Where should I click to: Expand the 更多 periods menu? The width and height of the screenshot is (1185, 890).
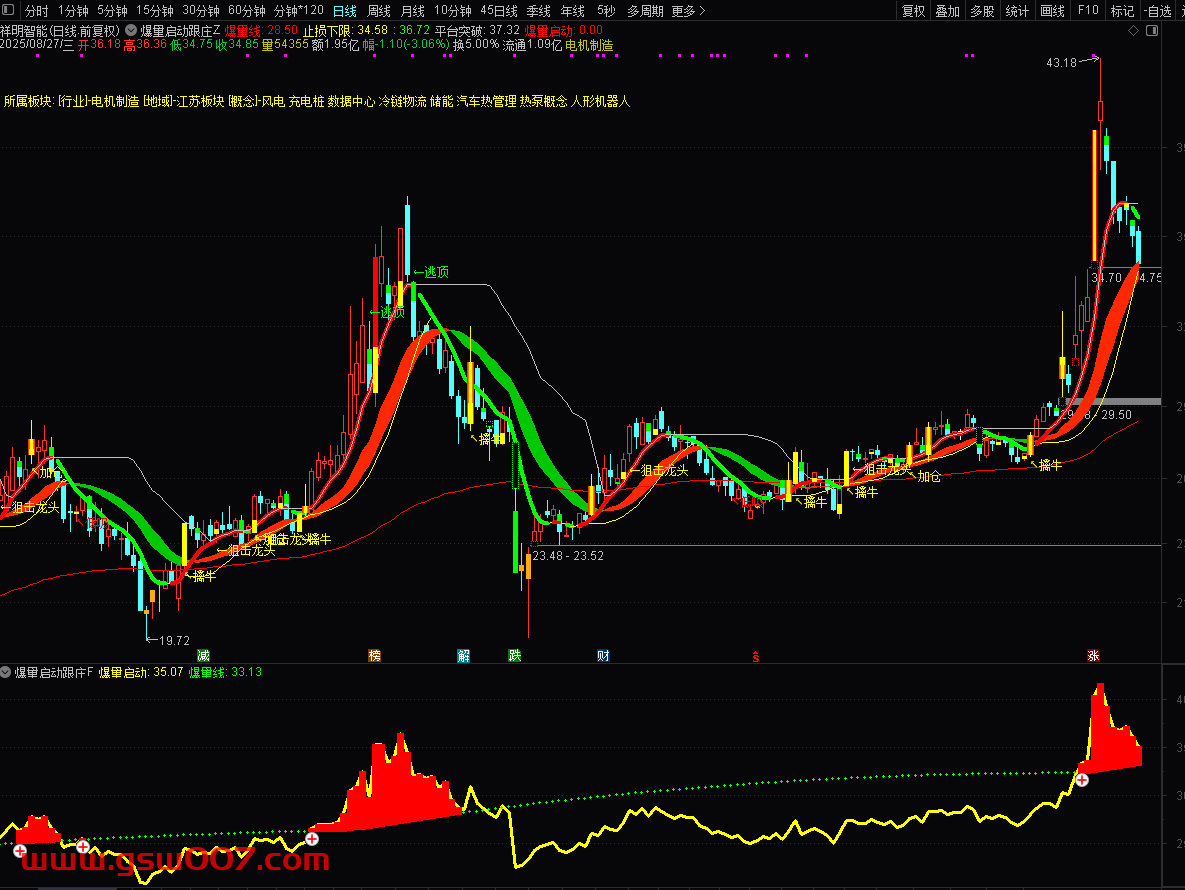[x=688, y=11]
